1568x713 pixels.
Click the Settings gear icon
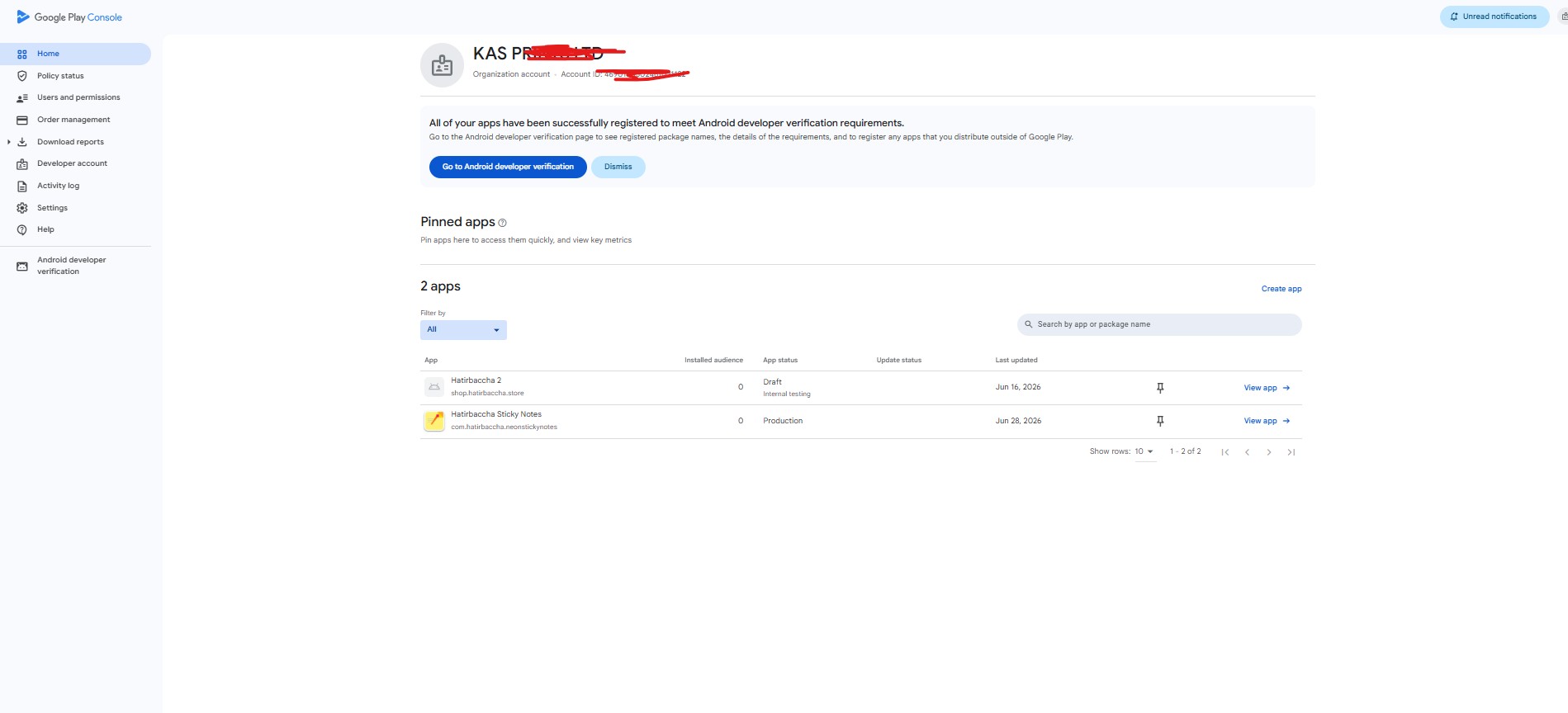pyautogui.click(x=22, y=208)
